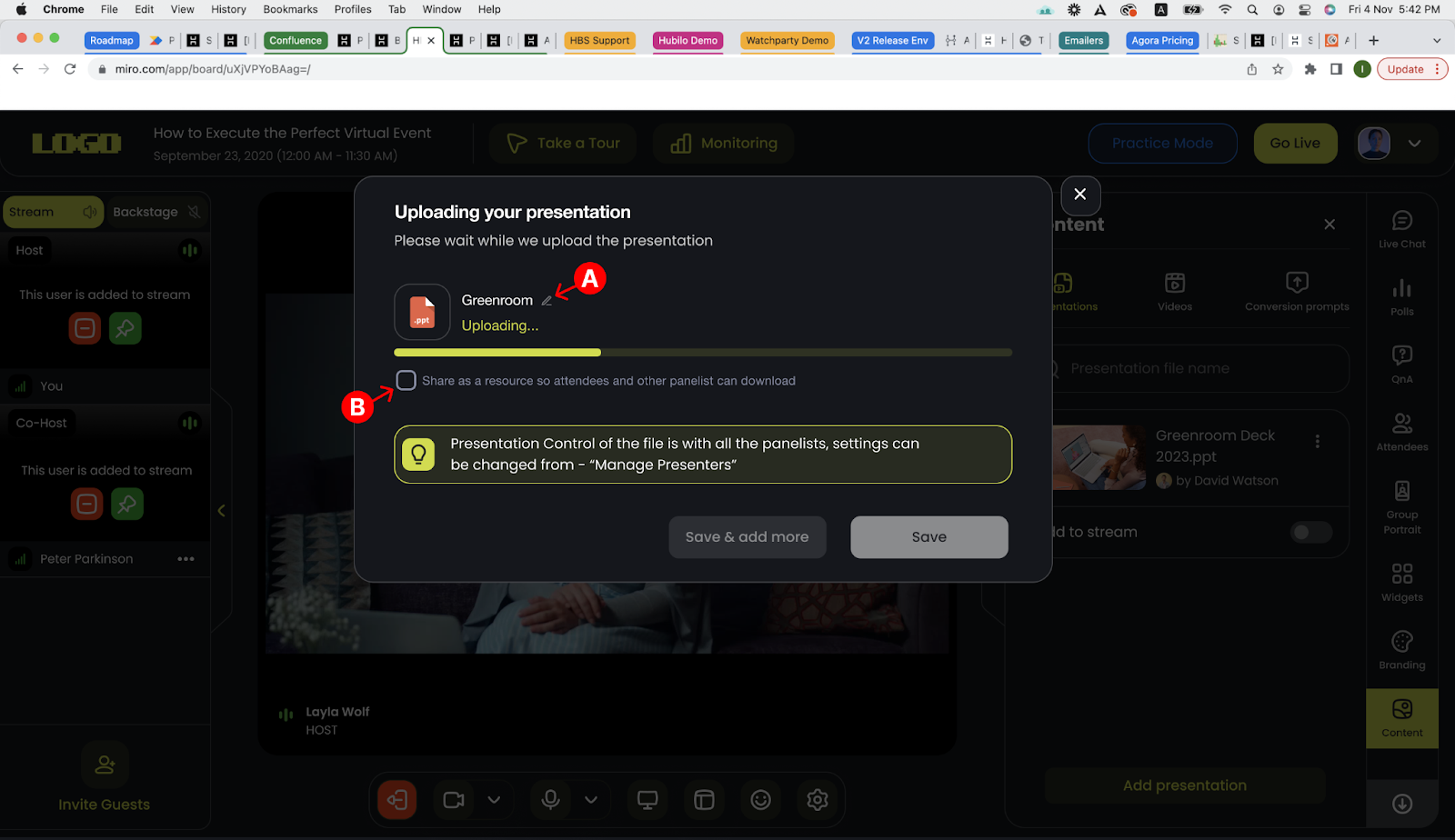Toggle the Stream audio speaker icon
Viewport: 1455px width, 840px height.
pos(89,212)
